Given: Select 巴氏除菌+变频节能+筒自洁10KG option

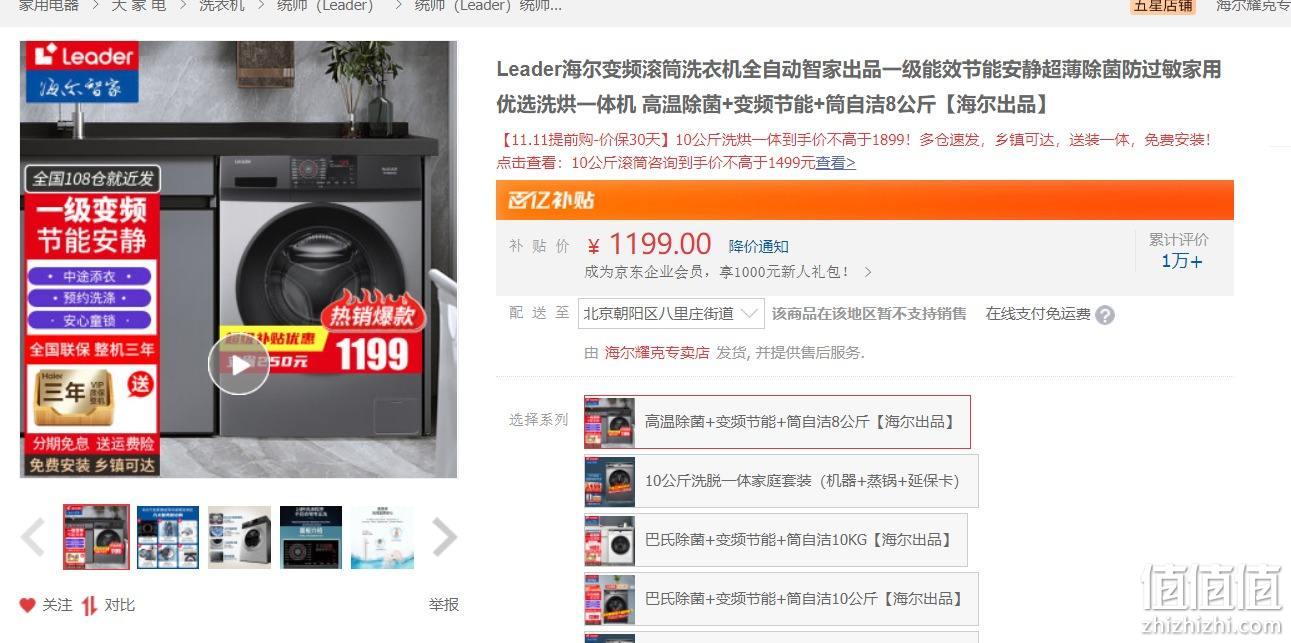Looking at the screenshot, I should pyautogui.click(x=776, y=540).
